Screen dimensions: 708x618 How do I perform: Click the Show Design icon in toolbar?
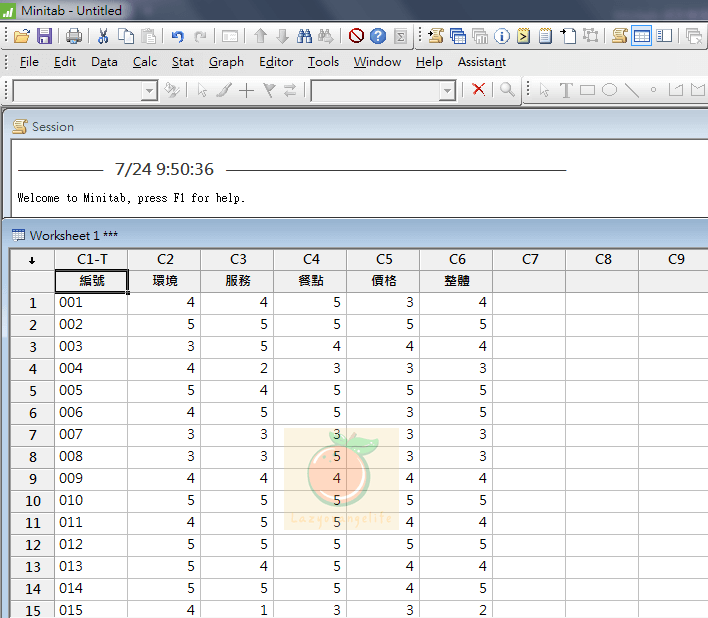pos(590,36)
